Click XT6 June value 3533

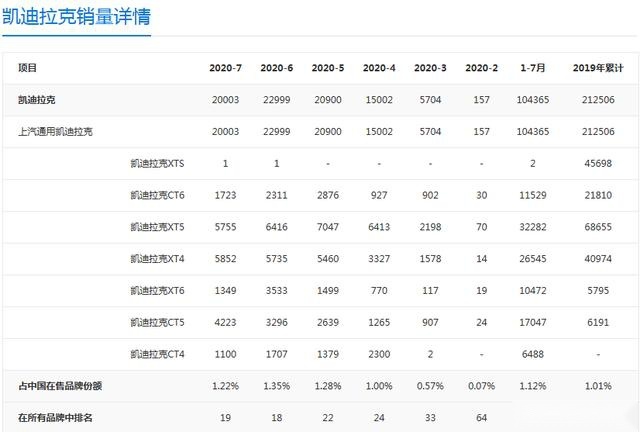pyautogui.click(x=277, y=290)
